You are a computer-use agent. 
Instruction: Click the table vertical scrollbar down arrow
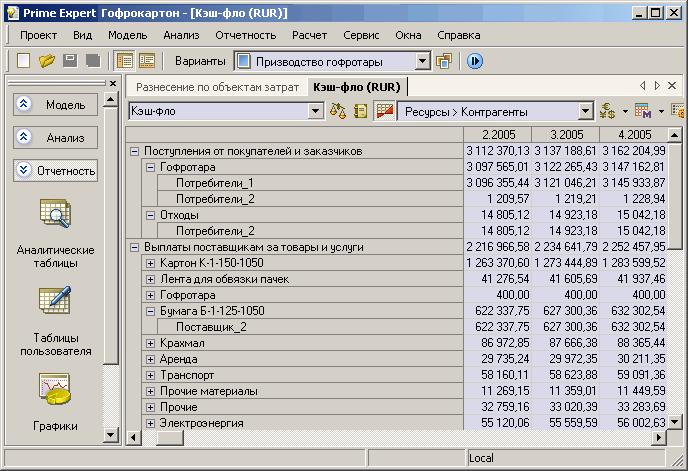pos(674,422)
